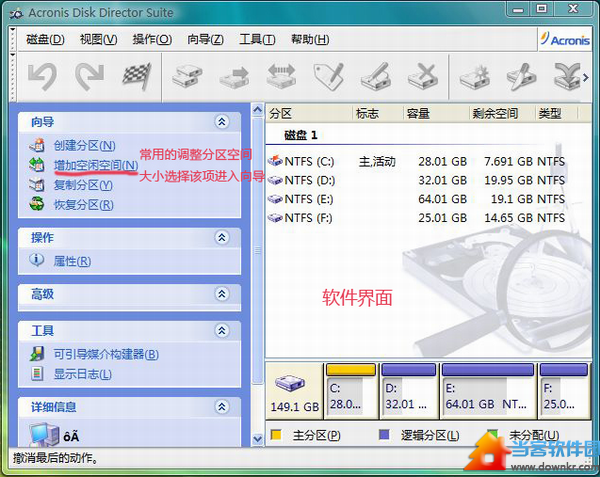This screenshot has height=477, width=600.
Task: Start the 创建分区(N) wizard link
Action: 85,145
